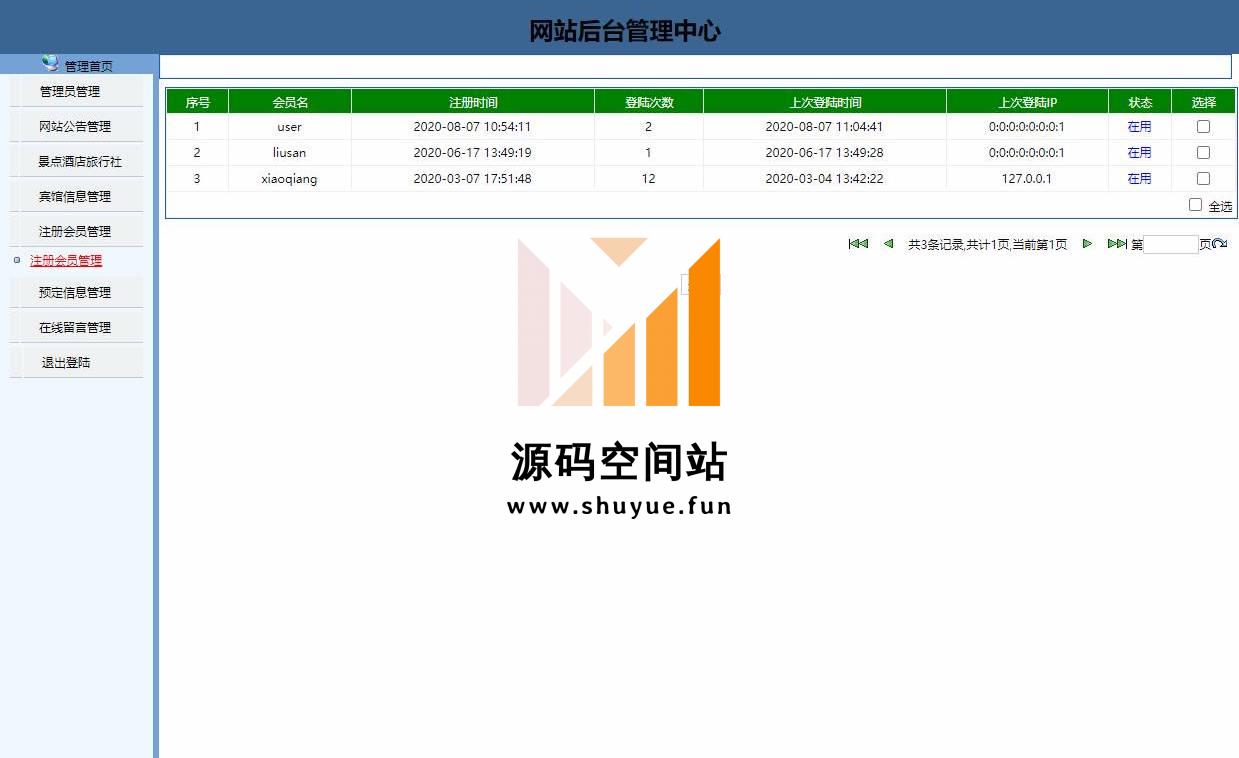This screenshot has width=1239, height=758.
Task: Click 序号 column header
Action: coord(197,102)
